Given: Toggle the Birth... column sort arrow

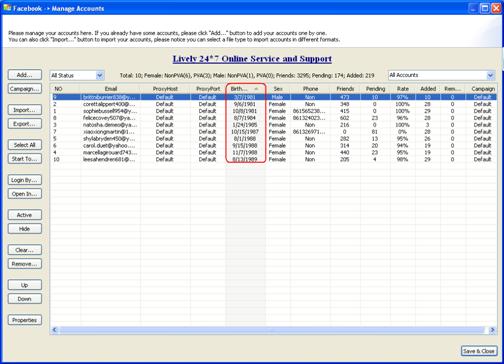Looking at the screenshot, I should (256, 89).
